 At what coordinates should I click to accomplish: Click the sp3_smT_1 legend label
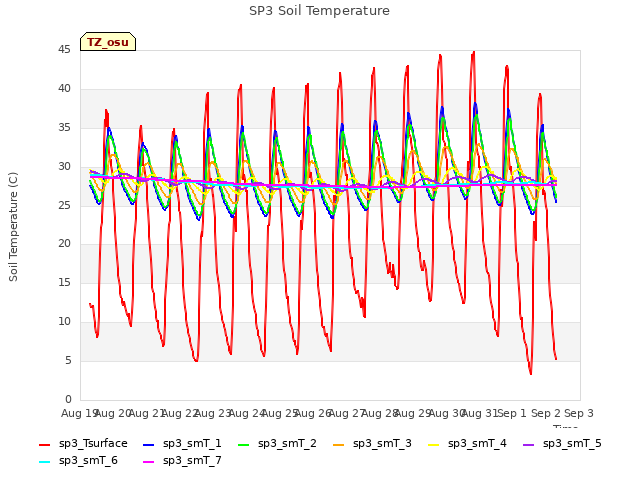pos(192,443)
